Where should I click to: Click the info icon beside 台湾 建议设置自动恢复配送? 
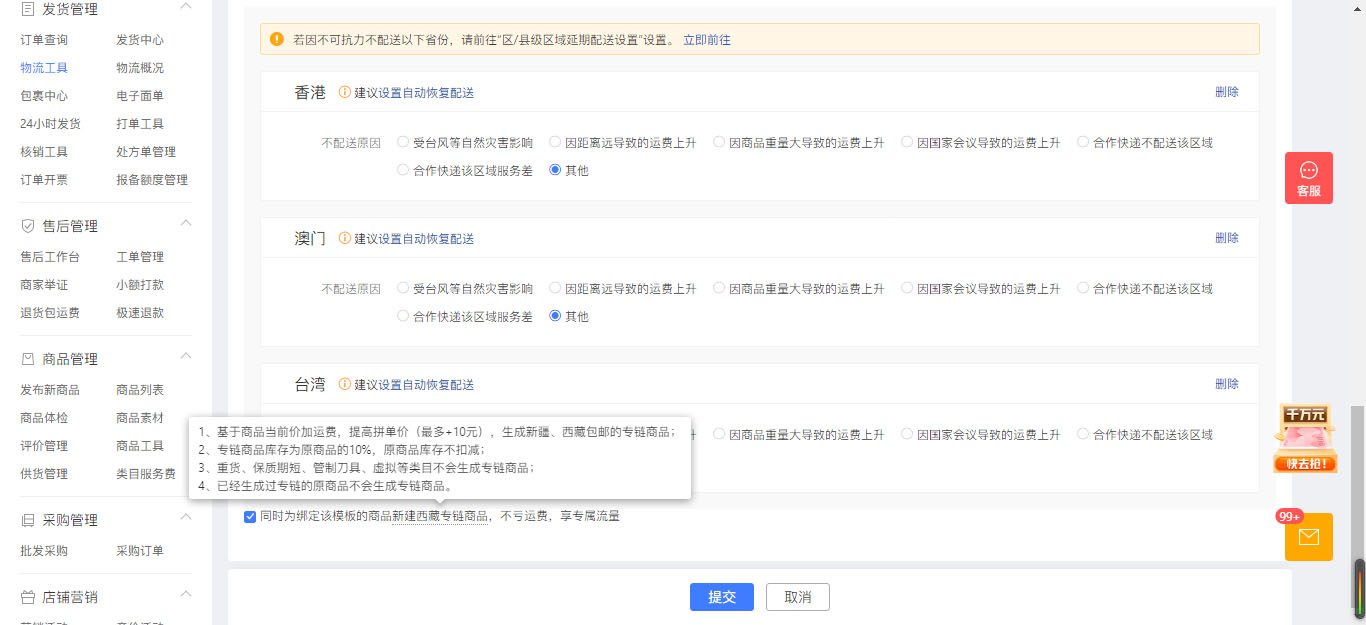(344, 384)
